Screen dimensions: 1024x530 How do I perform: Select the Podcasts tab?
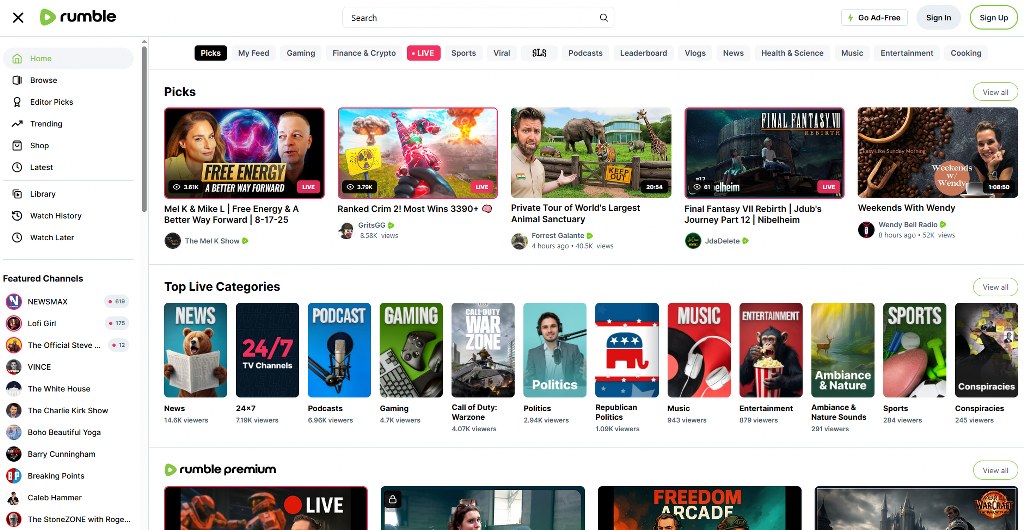click(x=585, y=53)
